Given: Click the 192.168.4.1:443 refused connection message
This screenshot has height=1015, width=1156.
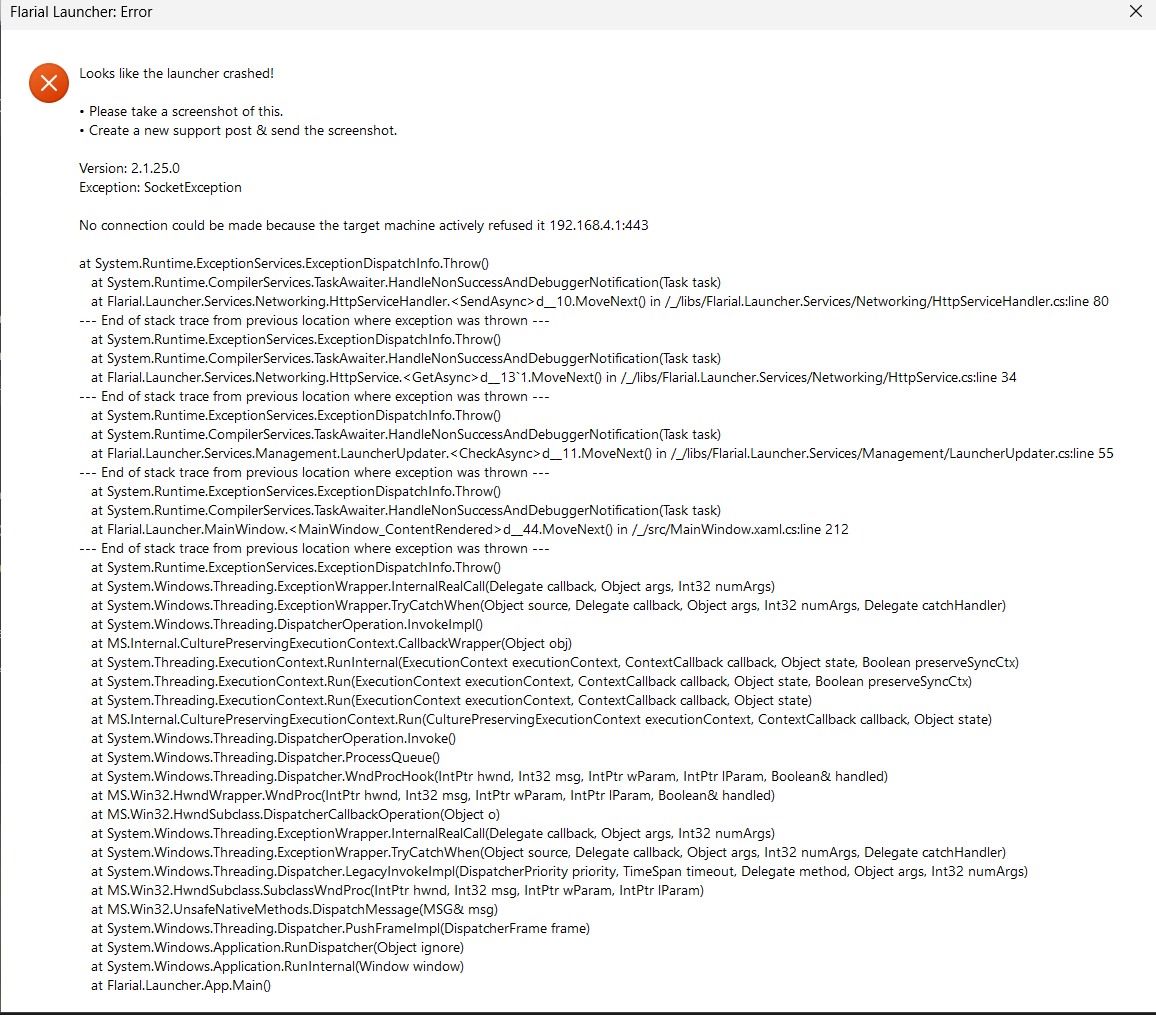Looking at the screenshot, I should point(364,225).
